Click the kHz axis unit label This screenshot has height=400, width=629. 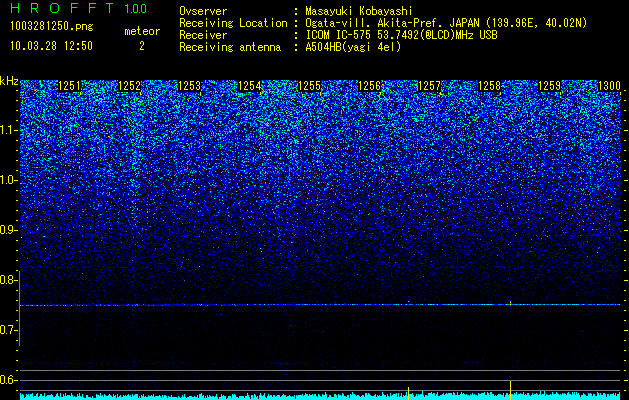pos(9,81)
